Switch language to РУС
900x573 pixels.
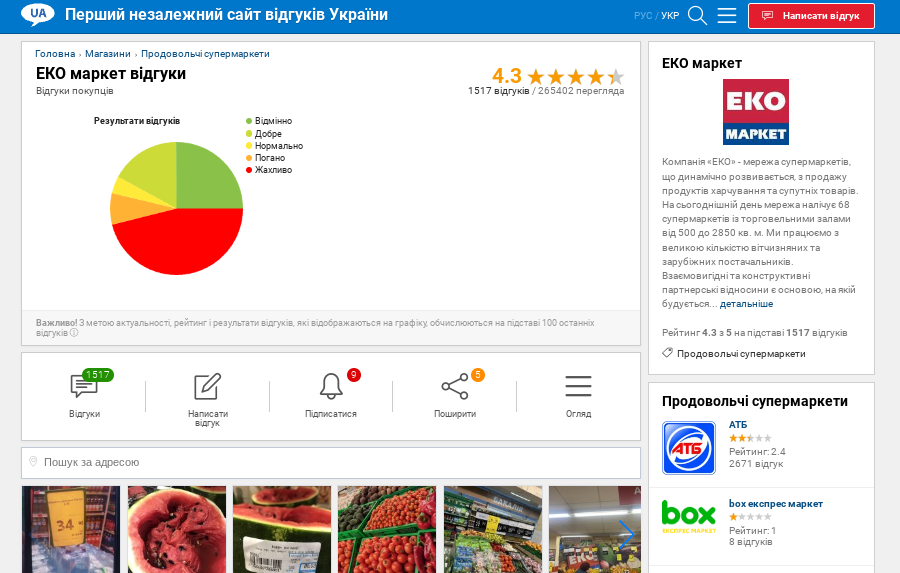point(643,16)
